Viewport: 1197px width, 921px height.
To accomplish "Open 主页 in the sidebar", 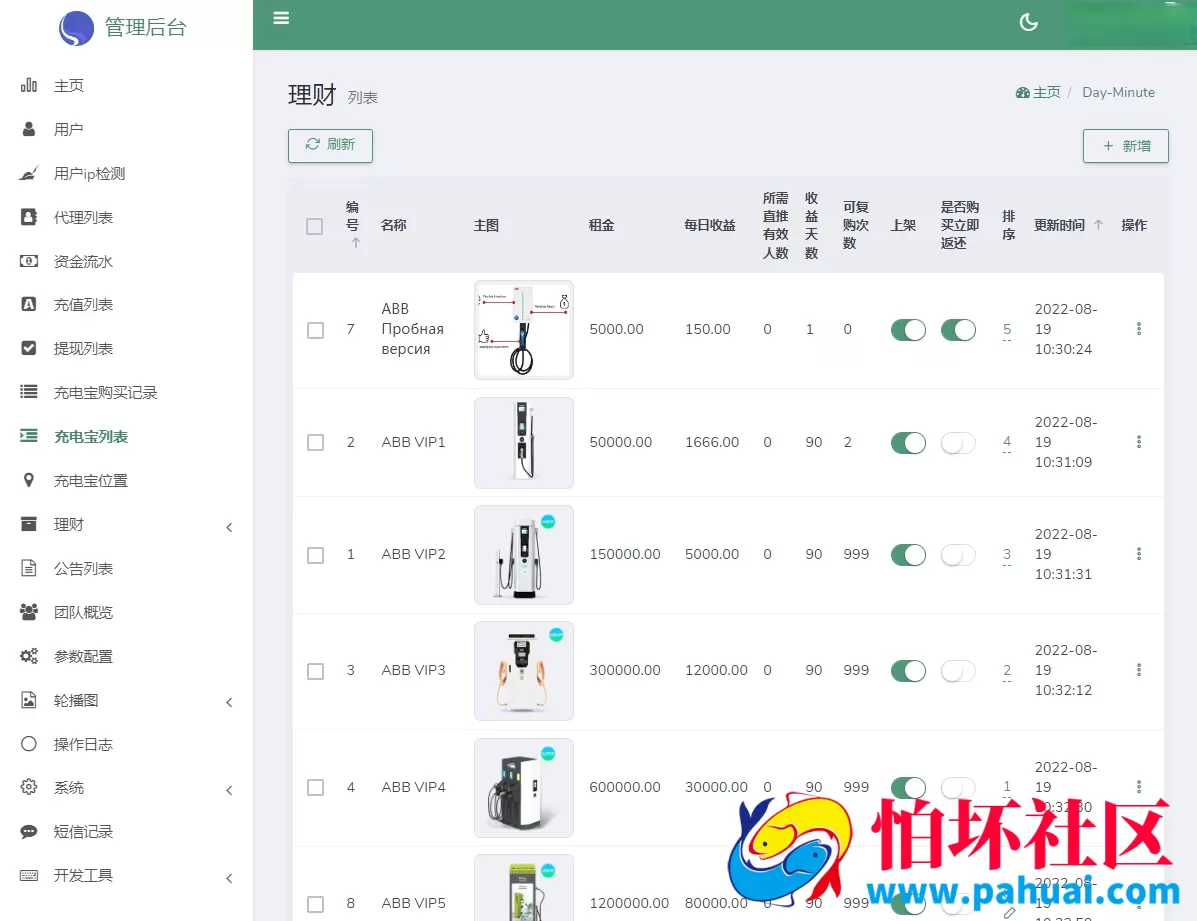I will pyautogui.click(x=69, y=86).
